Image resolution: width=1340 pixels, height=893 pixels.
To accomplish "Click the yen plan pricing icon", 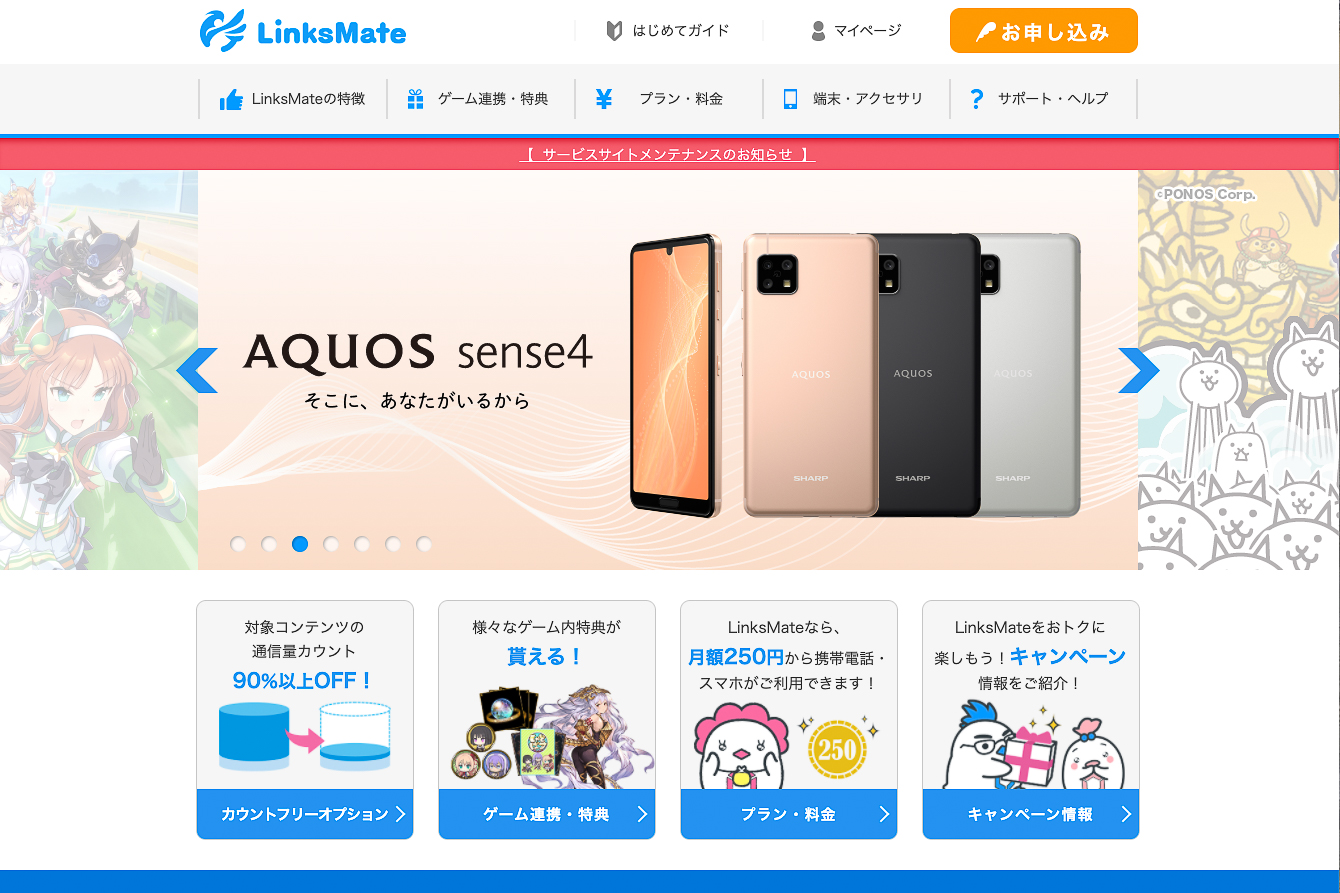I will tap(604, 99).
